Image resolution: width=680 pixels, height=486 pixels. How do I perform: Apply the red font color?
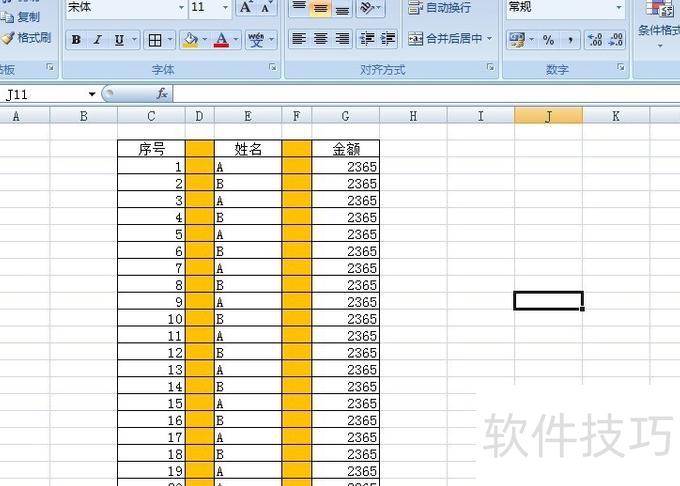(222, 40)
